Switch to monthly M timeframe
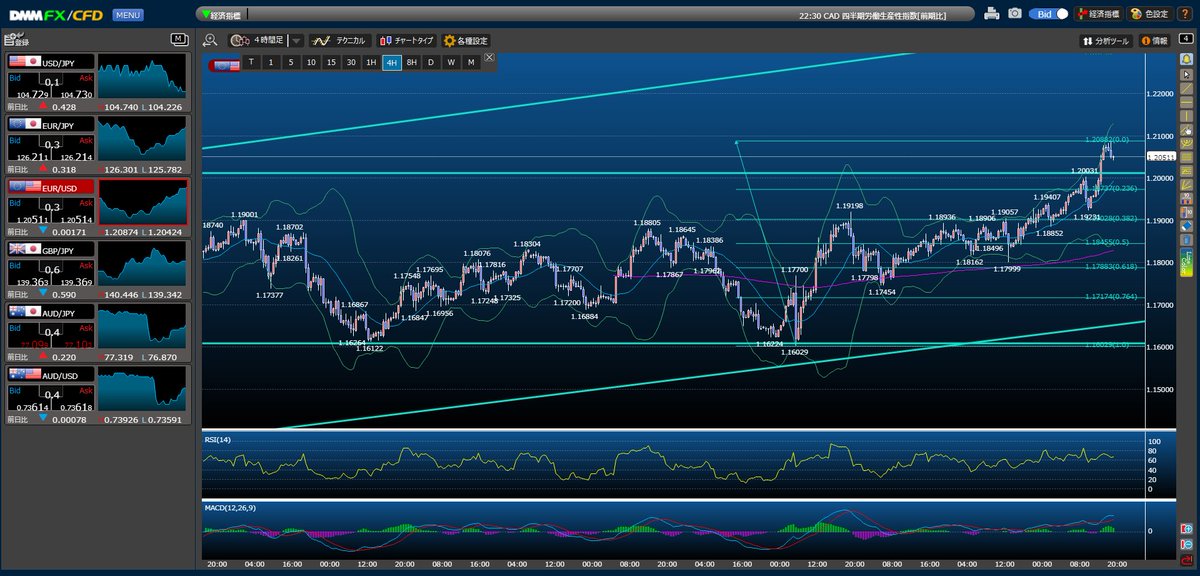 471,62
